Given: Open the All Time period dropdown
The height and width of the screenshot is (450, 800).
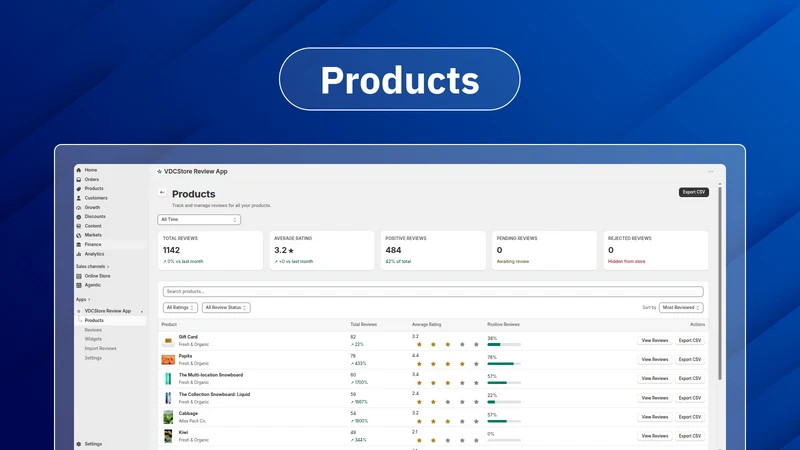Looking at the screenshot, I should pos(199,219).
